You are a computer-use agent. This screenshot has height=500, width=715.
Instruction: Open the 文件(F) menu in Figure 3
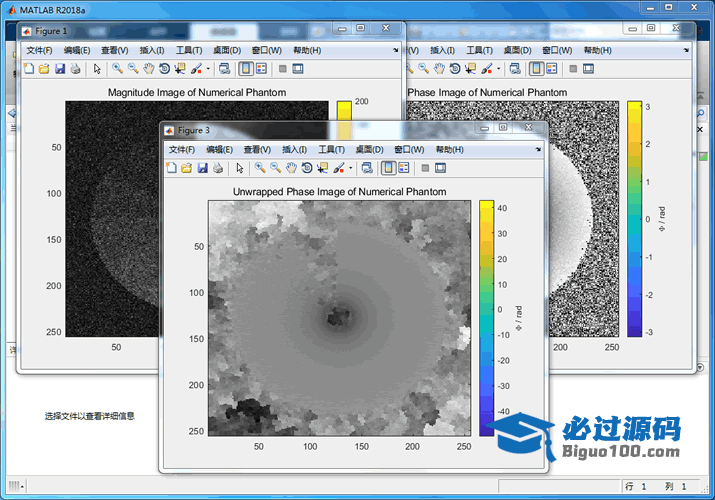[x=180, y=149]
